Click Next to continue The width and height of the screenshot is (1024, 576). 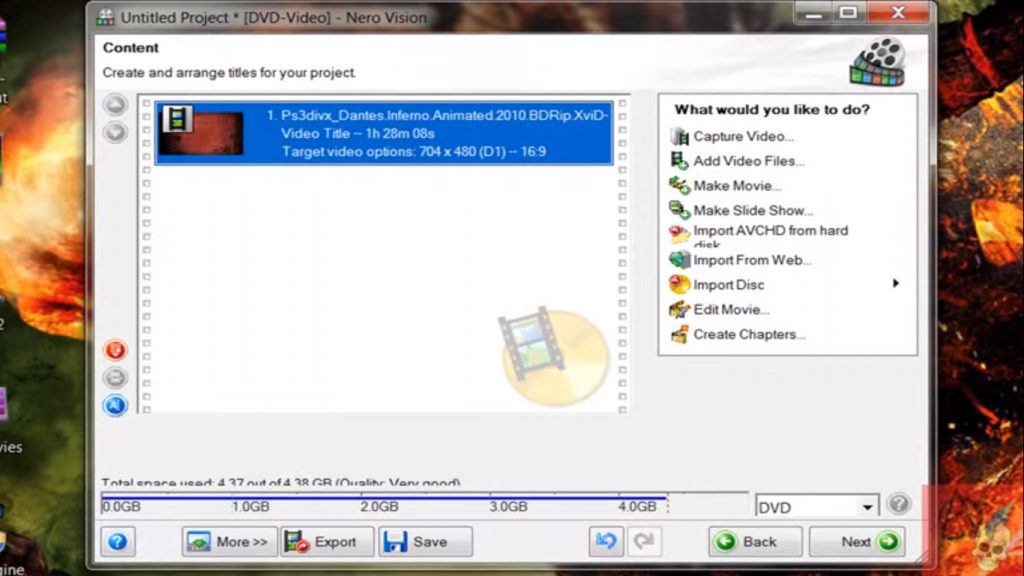pos(857,541)
